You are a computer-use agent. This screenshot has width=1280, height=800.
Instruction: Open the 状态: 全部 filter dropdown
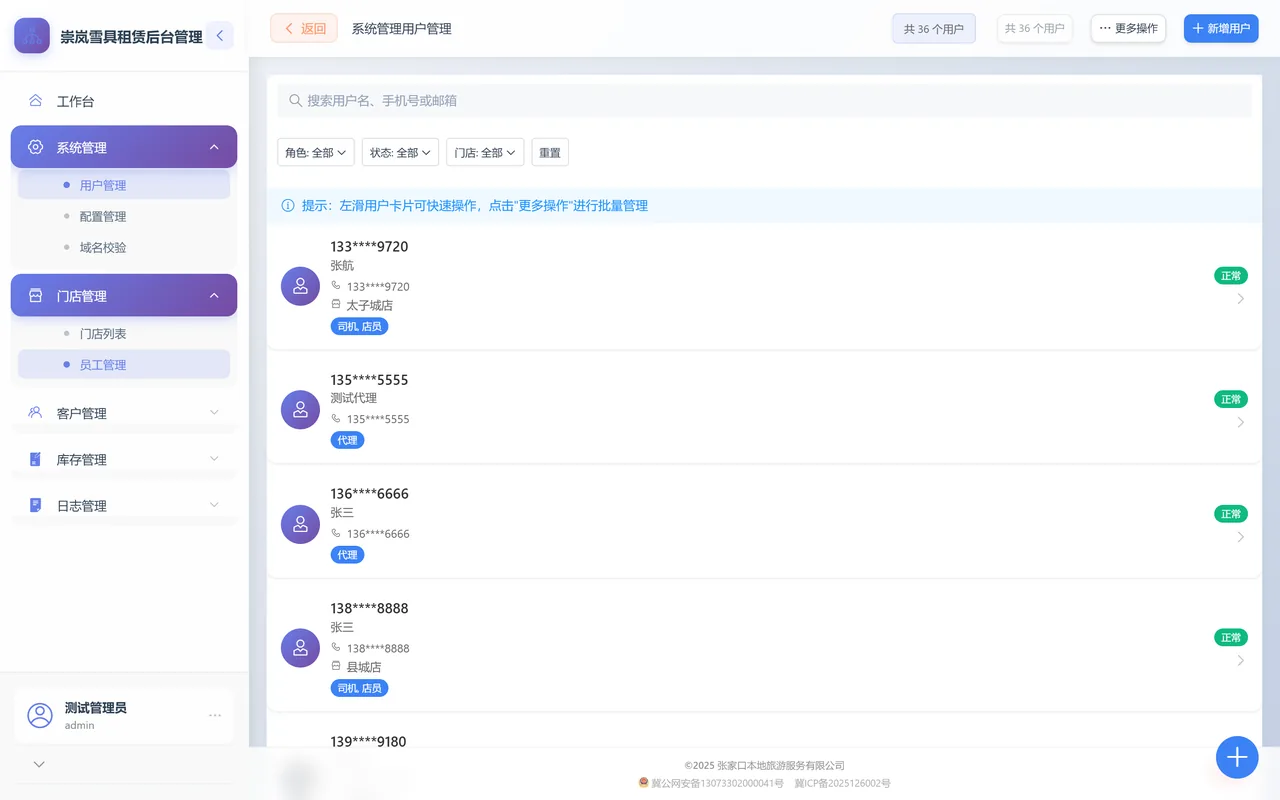coord(400,152)
